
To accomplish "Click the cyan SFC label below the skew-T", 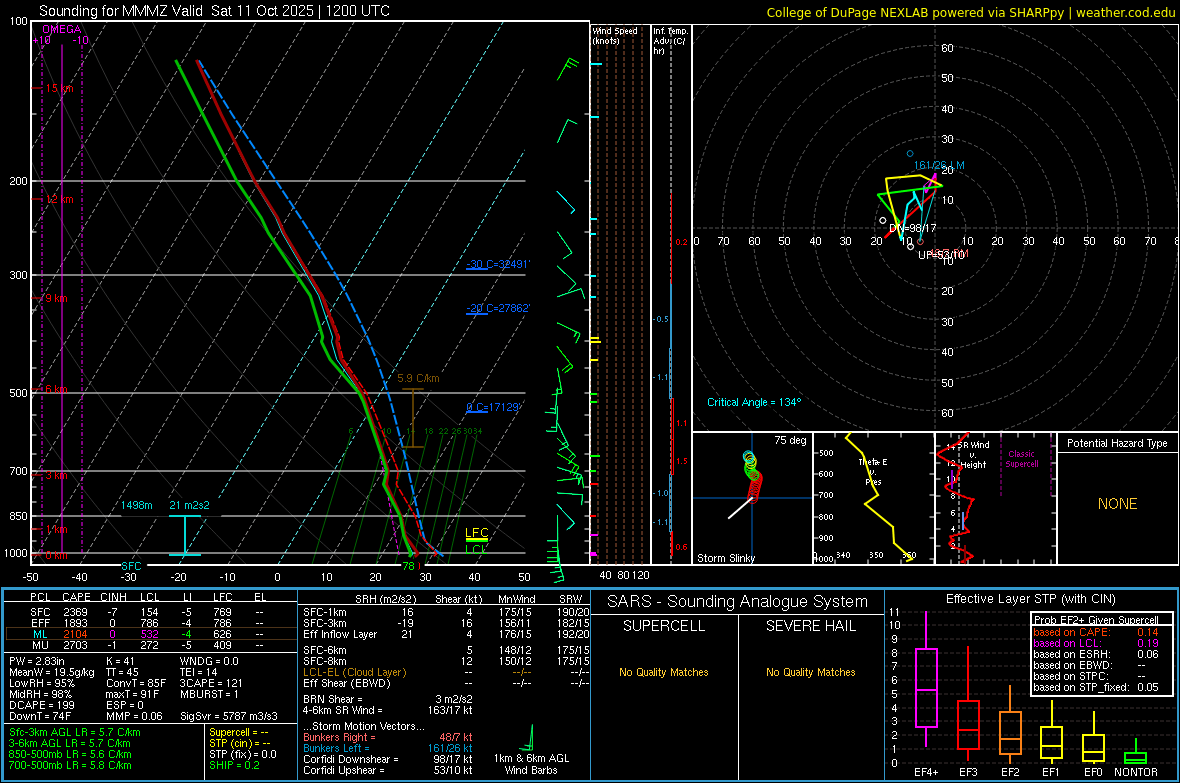I will point(131,565).
